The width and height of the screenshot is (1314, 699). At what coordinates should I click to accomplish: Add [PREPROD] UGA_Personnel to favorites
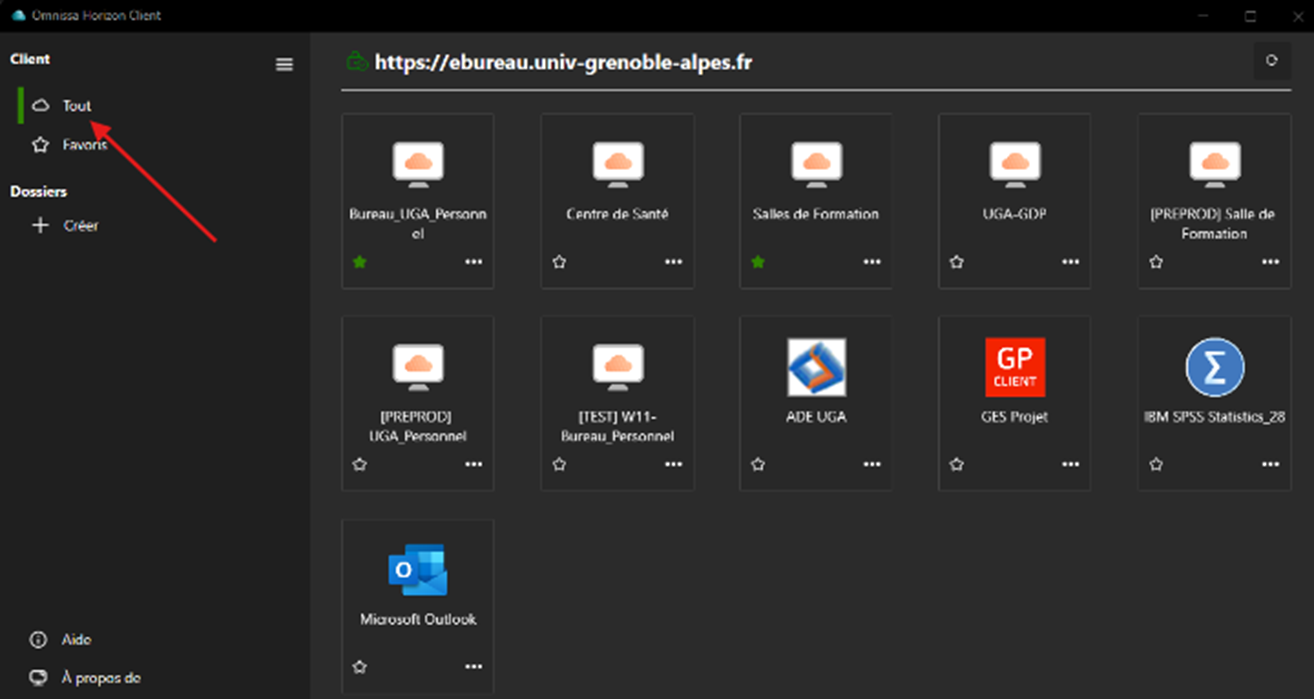pos(360,464)
